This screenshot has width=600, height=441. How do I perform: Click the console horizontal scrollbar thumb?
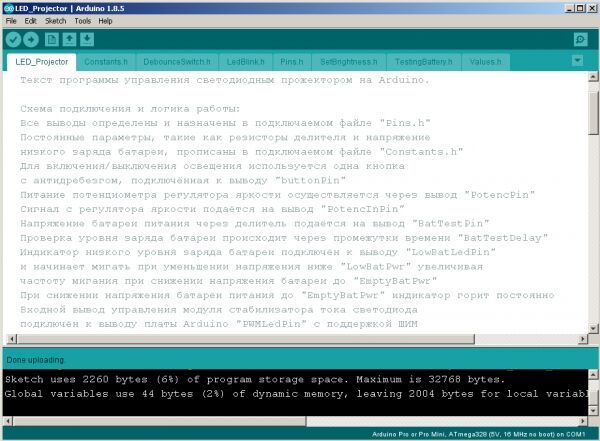click(x=160, y=421)
